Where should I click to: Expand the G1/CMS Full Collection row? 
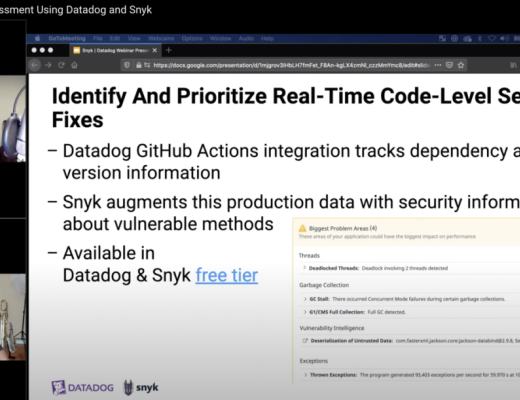click(305, 312)
